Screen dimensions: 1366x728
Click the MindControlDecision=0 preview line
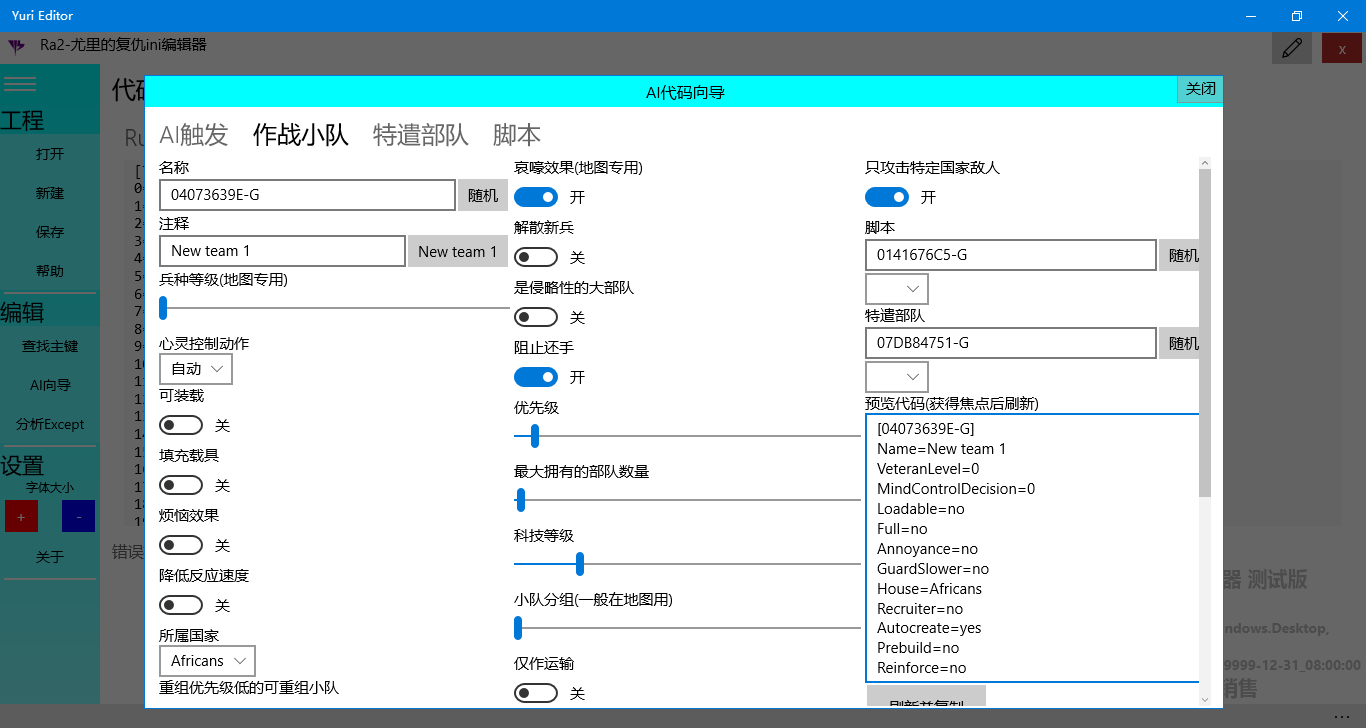[956, 489]
